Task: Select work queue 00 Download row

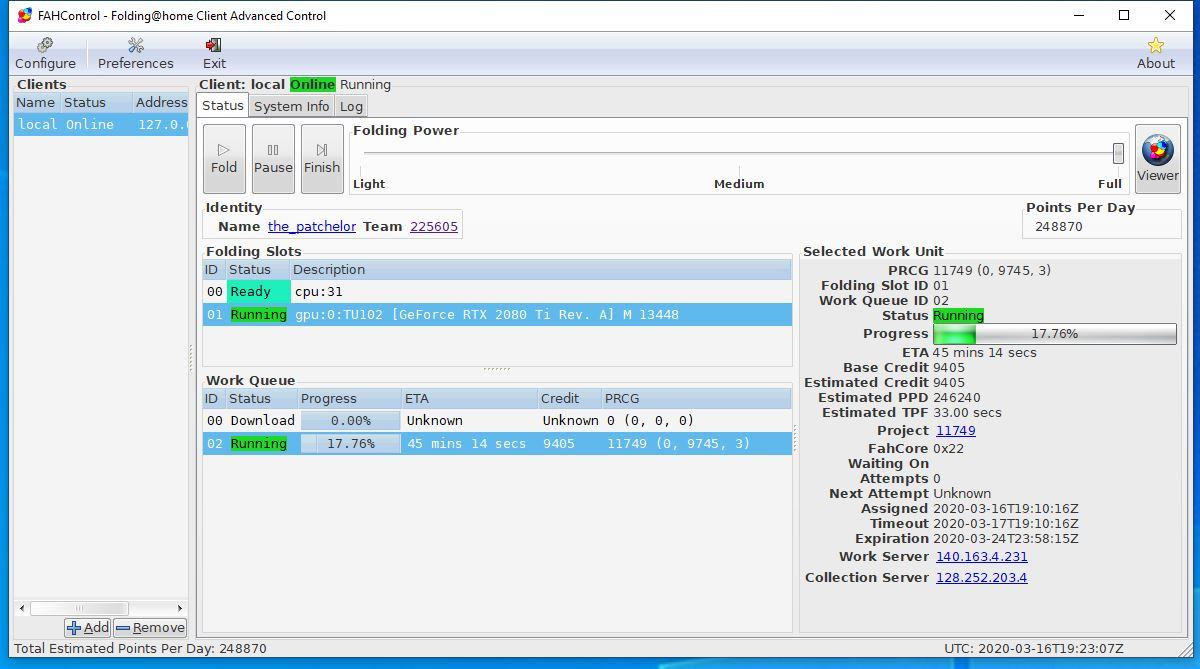Action: [x=497, y=420]
